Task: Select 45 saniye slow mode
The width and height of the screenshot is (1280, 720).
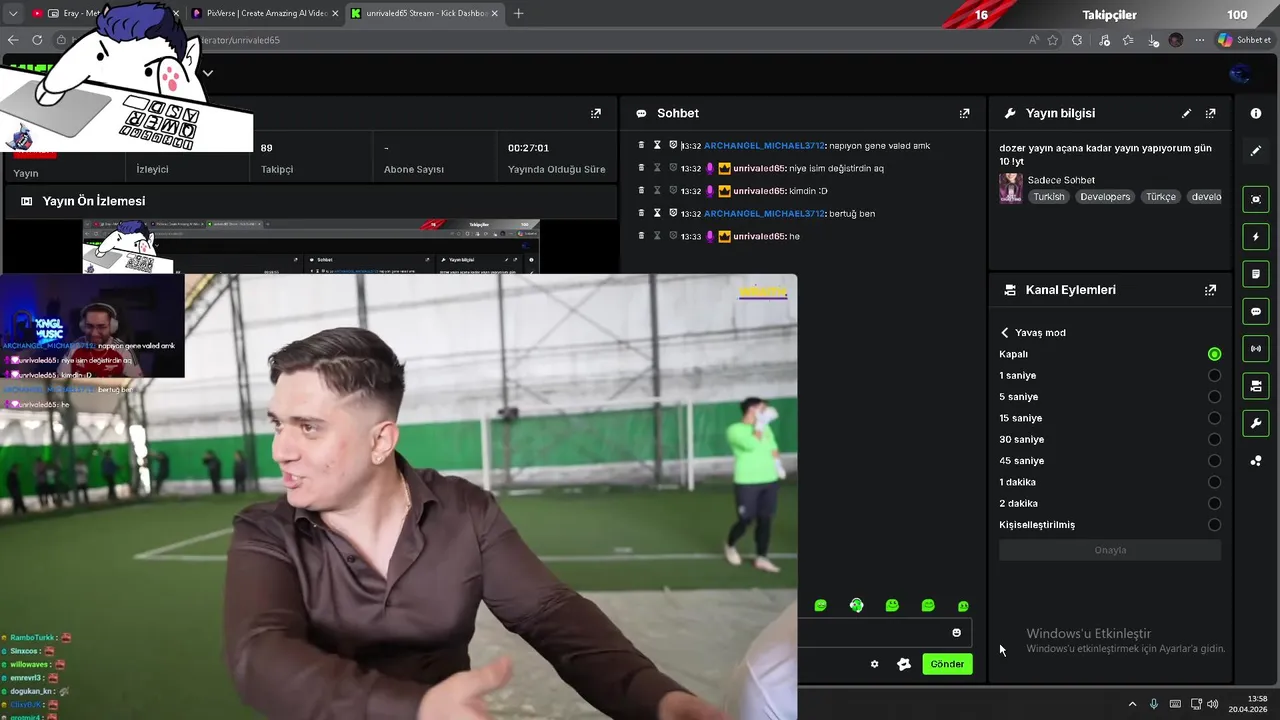Action: coord(1214,461)
